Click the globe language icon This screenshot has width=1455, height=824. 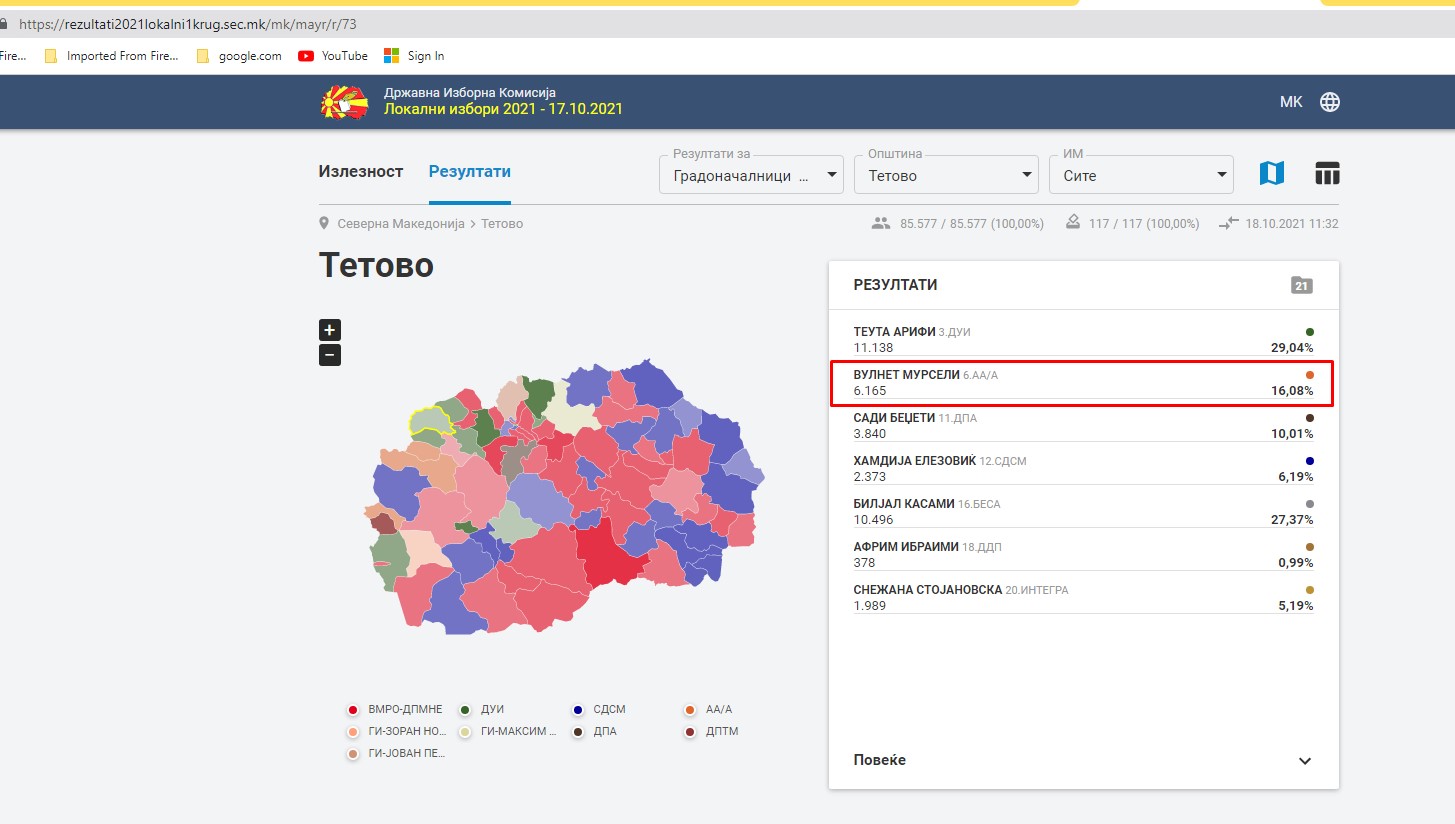pyautogui.click(x=1329, y=102)
